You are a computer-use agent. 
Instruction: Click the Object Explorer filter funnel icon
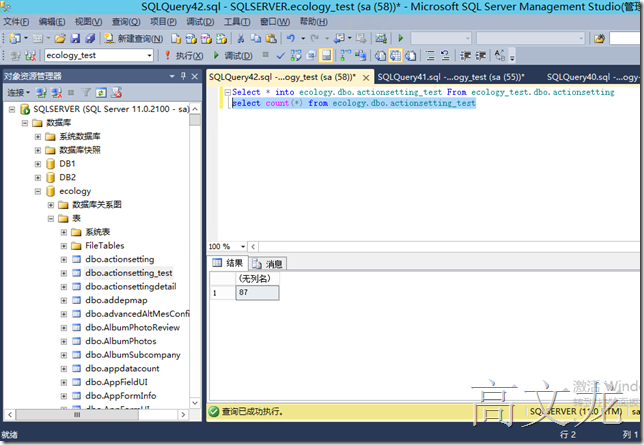coord(86,93)
